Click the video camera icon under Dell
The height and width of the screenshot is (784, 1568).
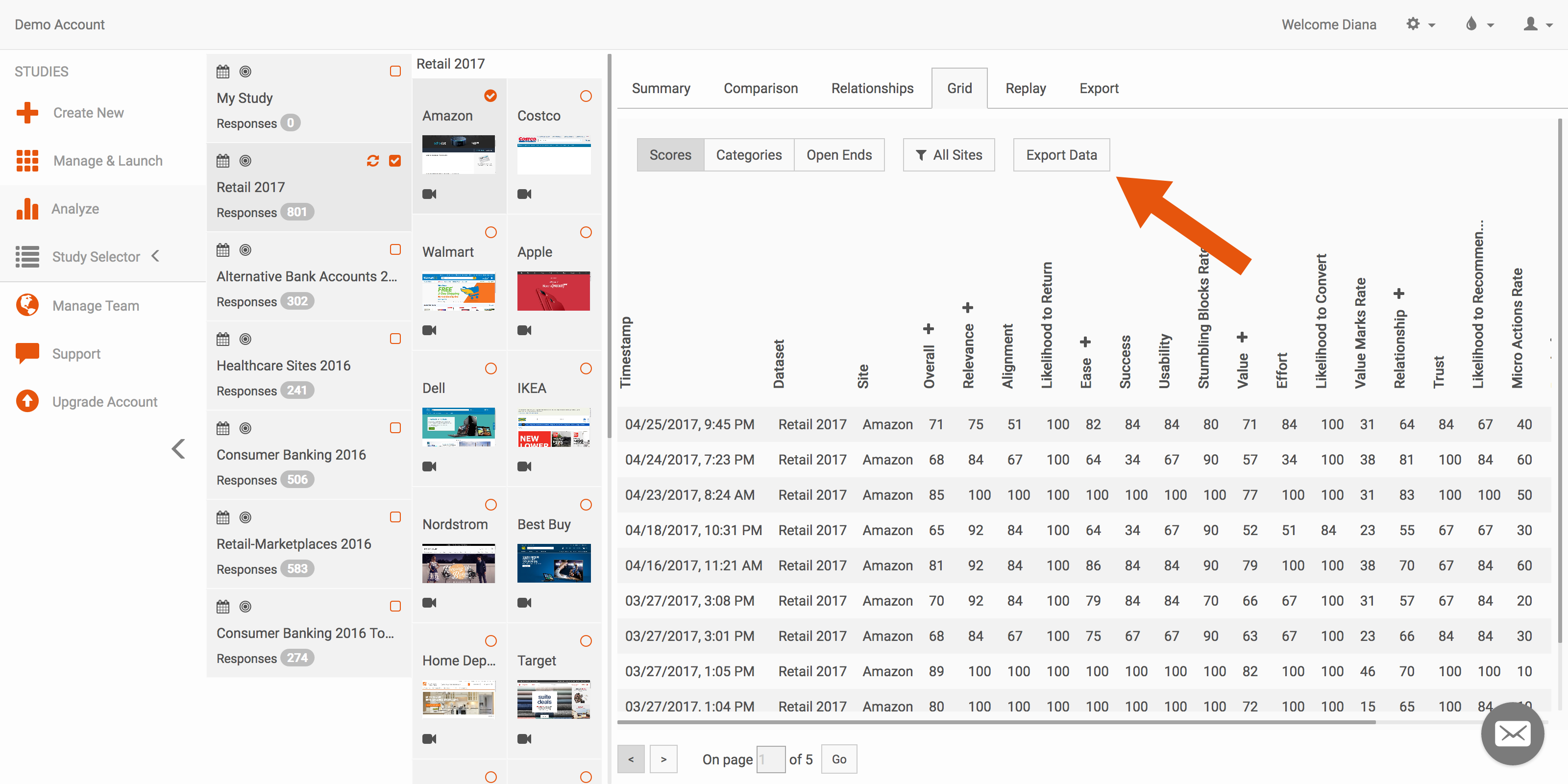pyautogui.click(x=429, y=467)
